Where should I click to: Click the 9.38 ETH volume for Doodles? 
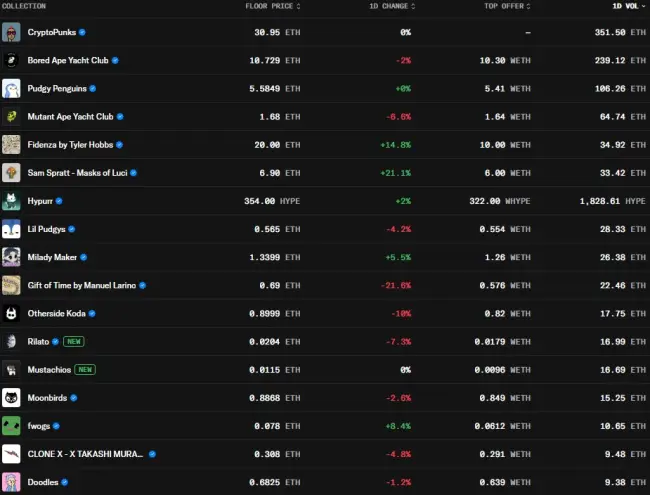(625, 482)
